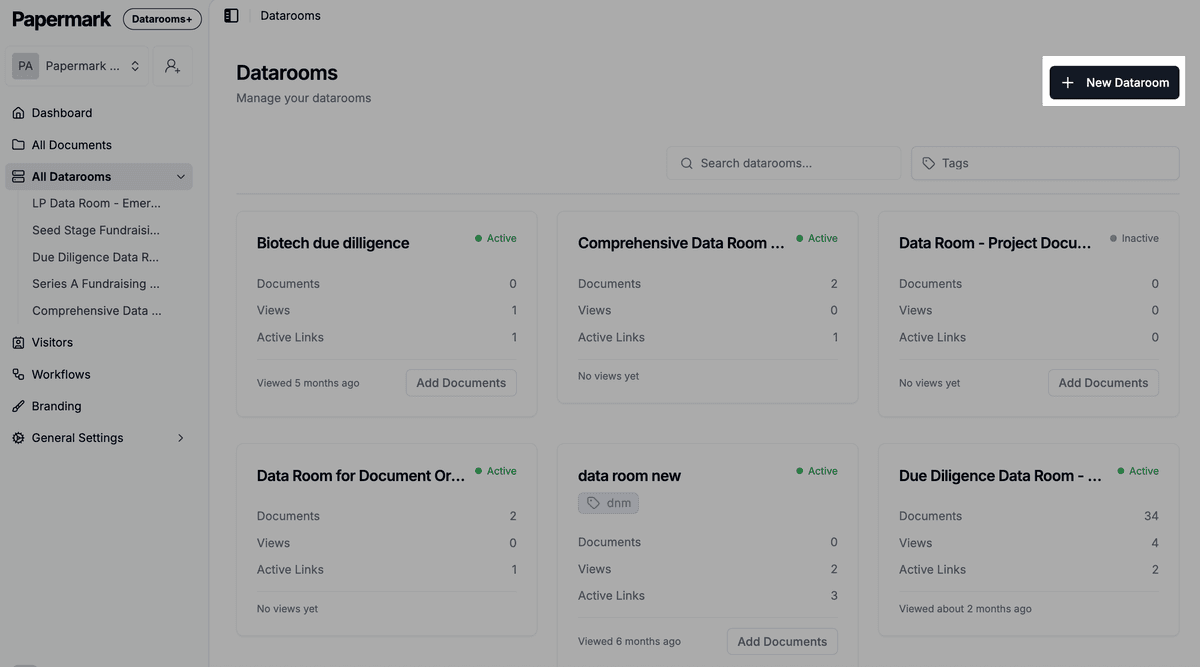1200x667 pixels.
Task: Click Inactive status on Project Documents card
Action: pos(1134,238)
